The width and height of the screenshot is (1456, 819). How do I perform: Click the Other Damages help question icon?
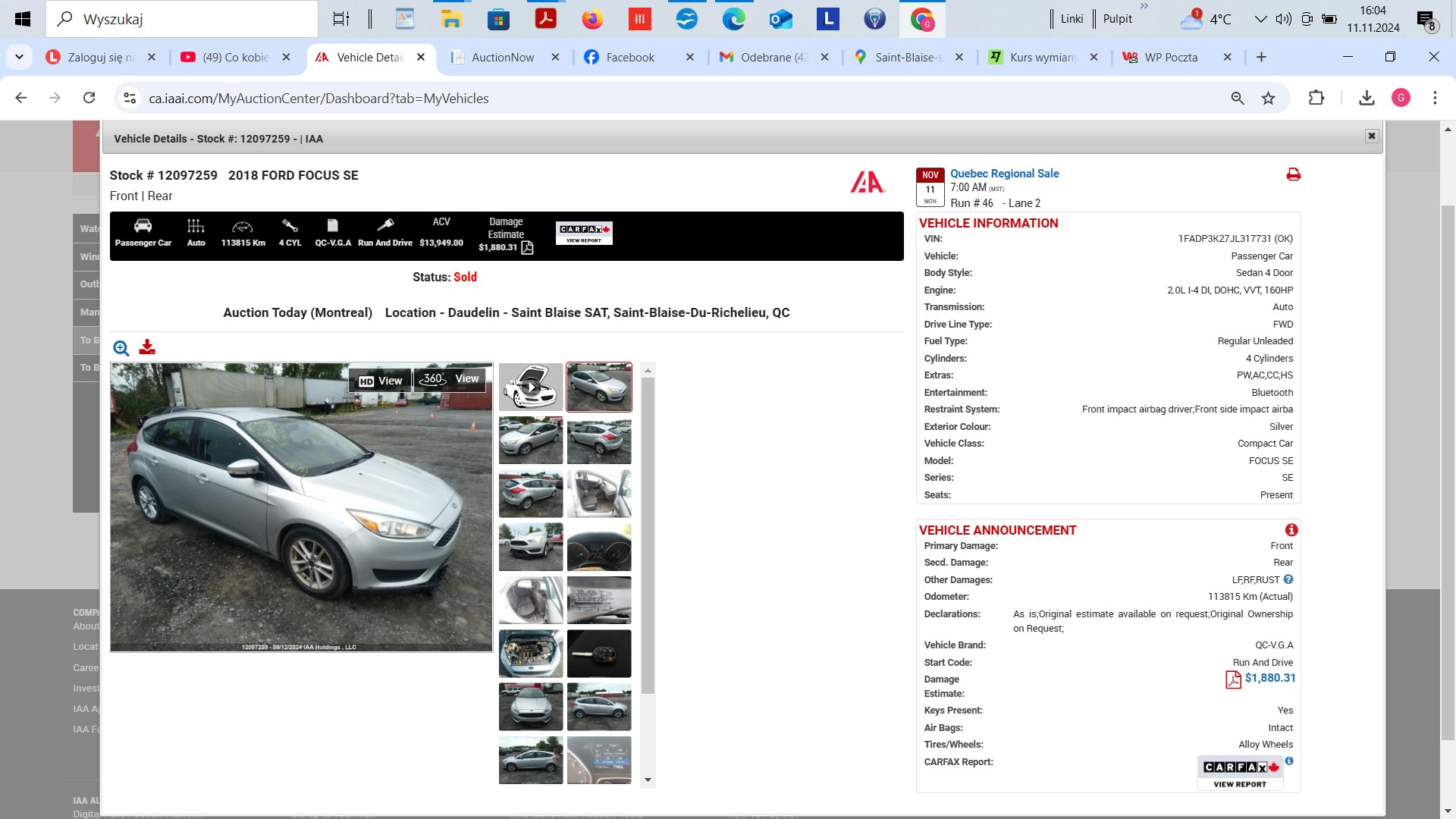[1288, 579]
